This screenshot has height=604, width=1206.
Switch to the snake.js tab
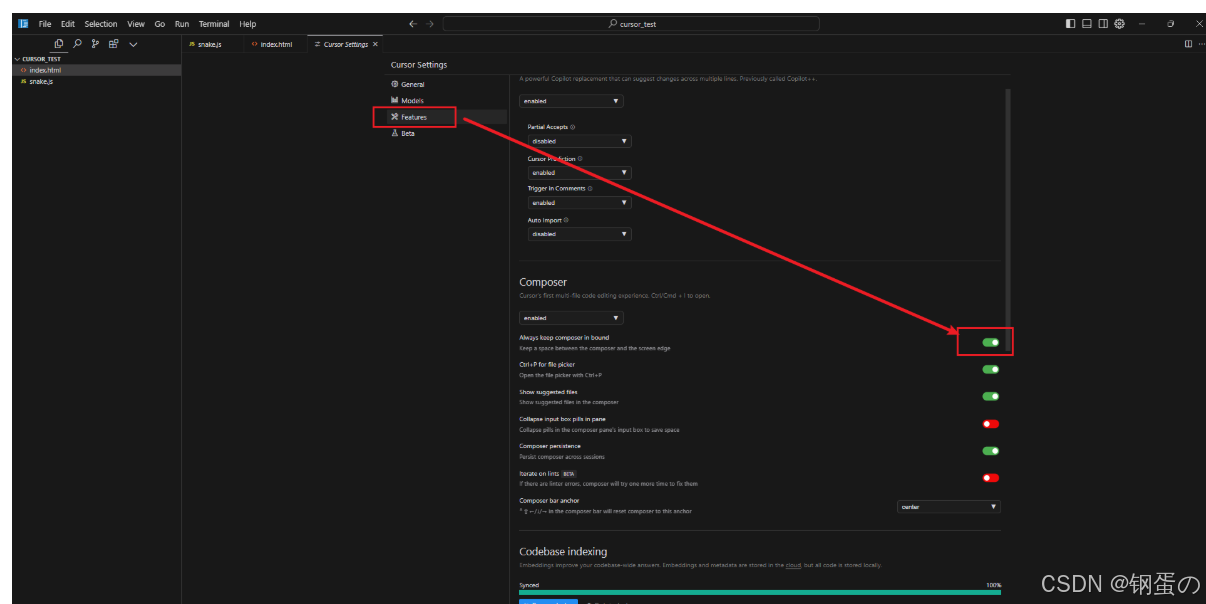click(211, 44)
